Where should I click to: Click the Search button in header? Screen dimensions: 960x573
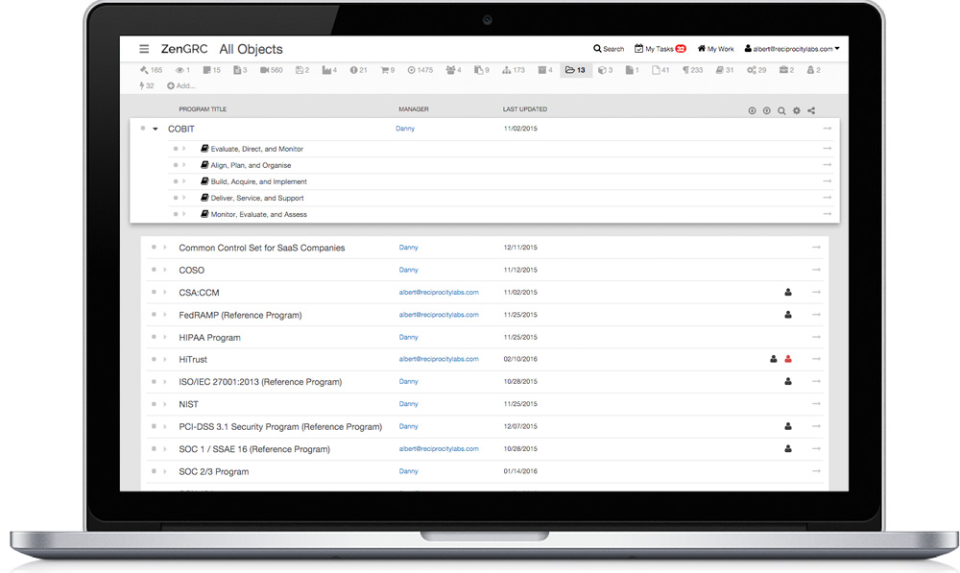click(608, 49)
